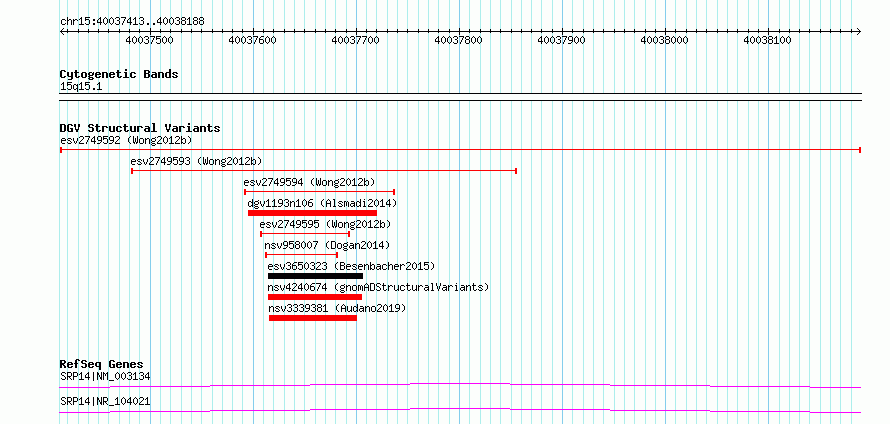Select the dgv1193n106 thick red bar
Screen dimensions: 890x424
point(312,213)
